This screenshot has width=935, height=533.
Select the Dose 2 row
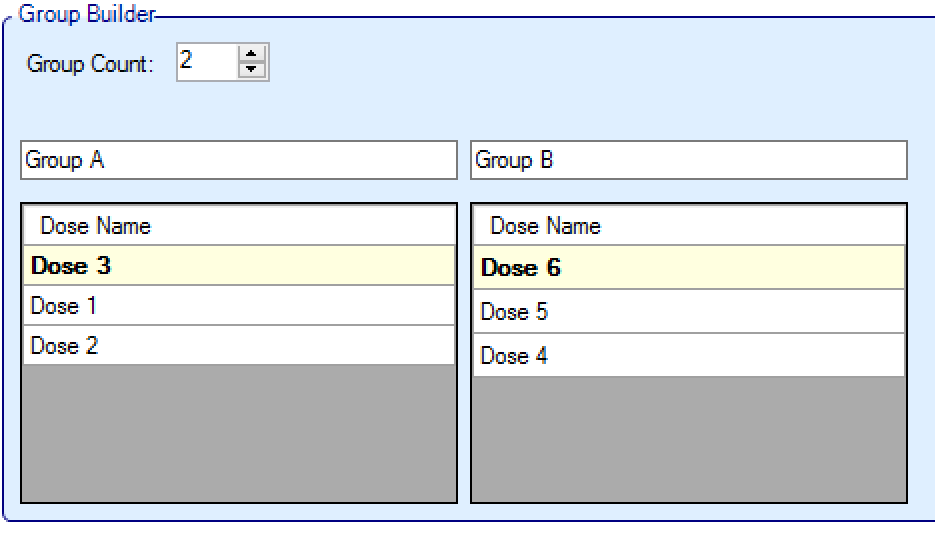pyautogui.click(x=238, y=346)
